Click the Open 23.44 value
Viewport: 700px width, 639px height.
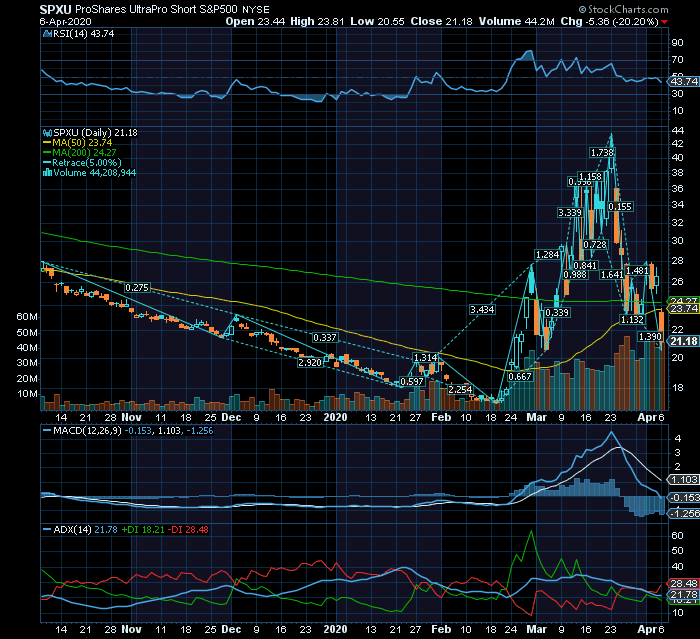tap(255, 21)
